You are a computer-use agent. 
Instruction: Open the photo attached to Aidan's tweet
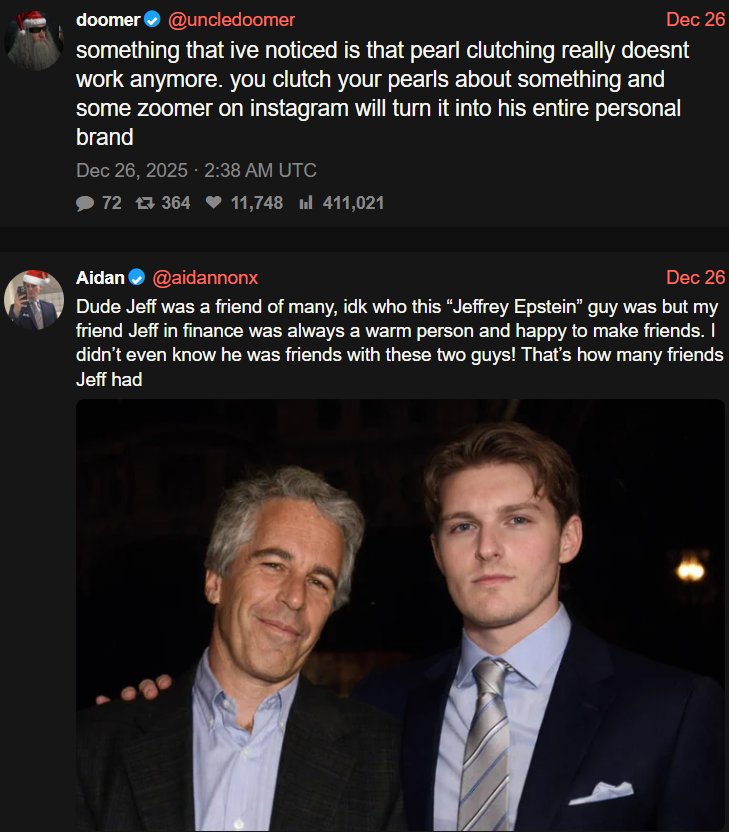click(x=400, y=615)
